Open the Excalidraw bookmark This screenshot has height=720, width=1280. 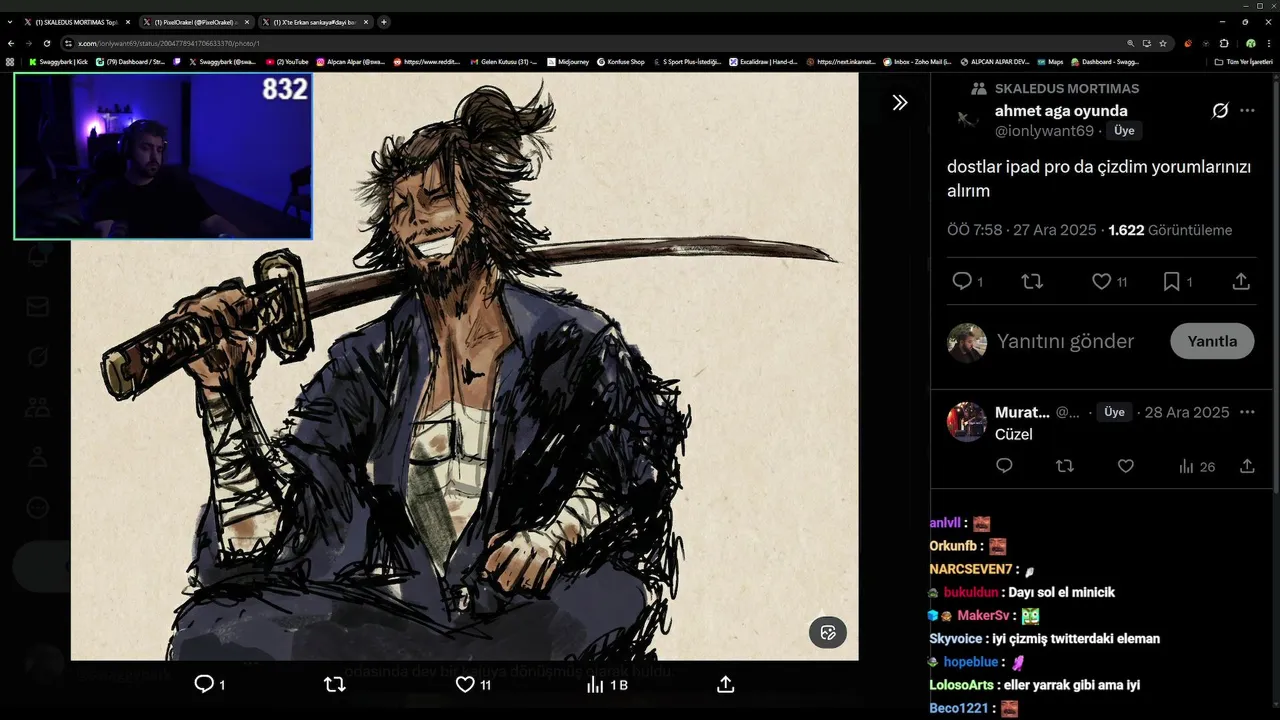tap(764, 62)
